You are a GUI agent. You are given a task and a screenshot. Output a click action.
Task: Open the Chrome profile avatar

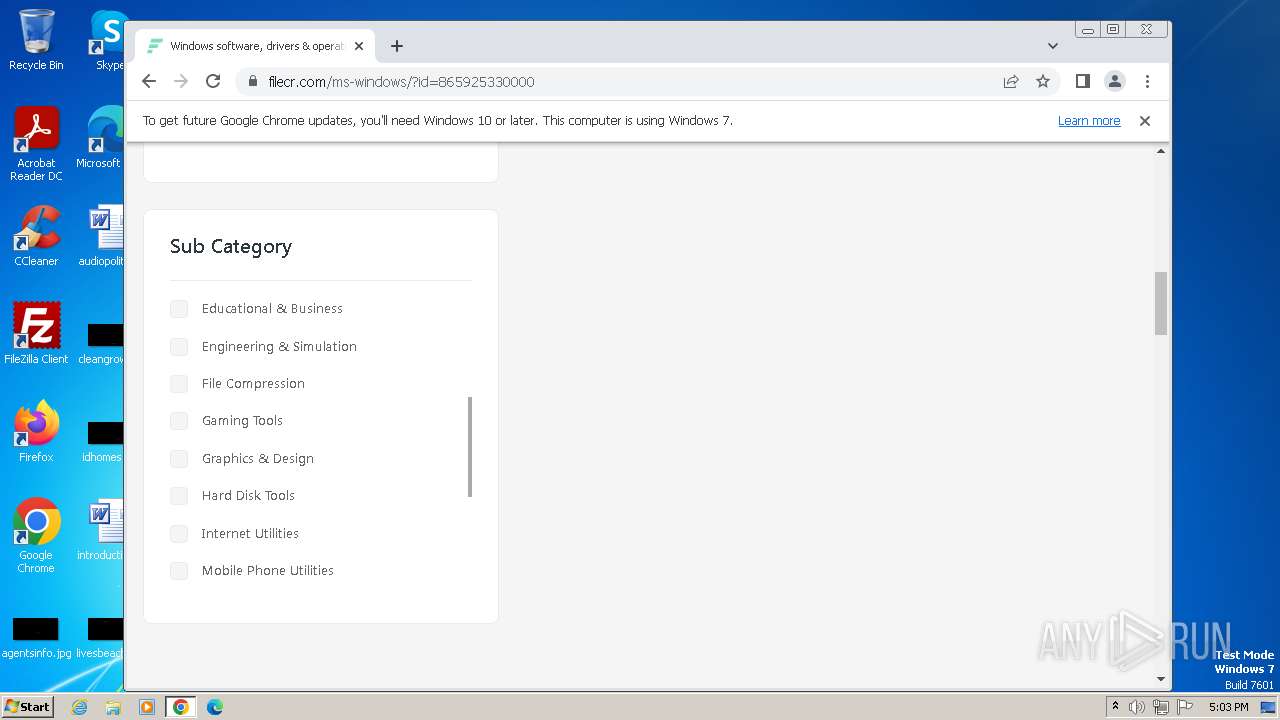click(1115, 81)
